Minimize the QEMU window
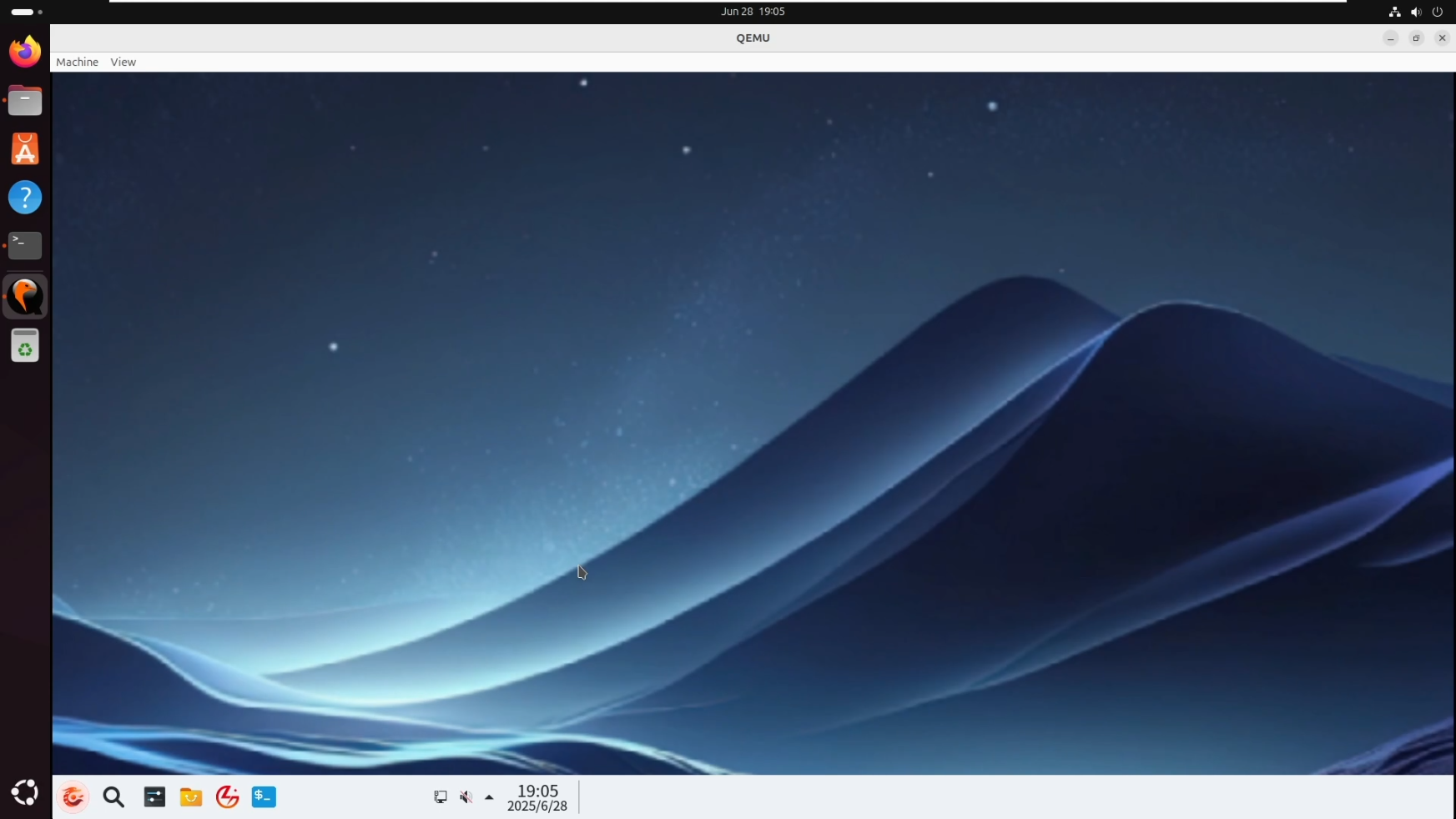This screenshot has height=819, width=1456. (1390, 38)
